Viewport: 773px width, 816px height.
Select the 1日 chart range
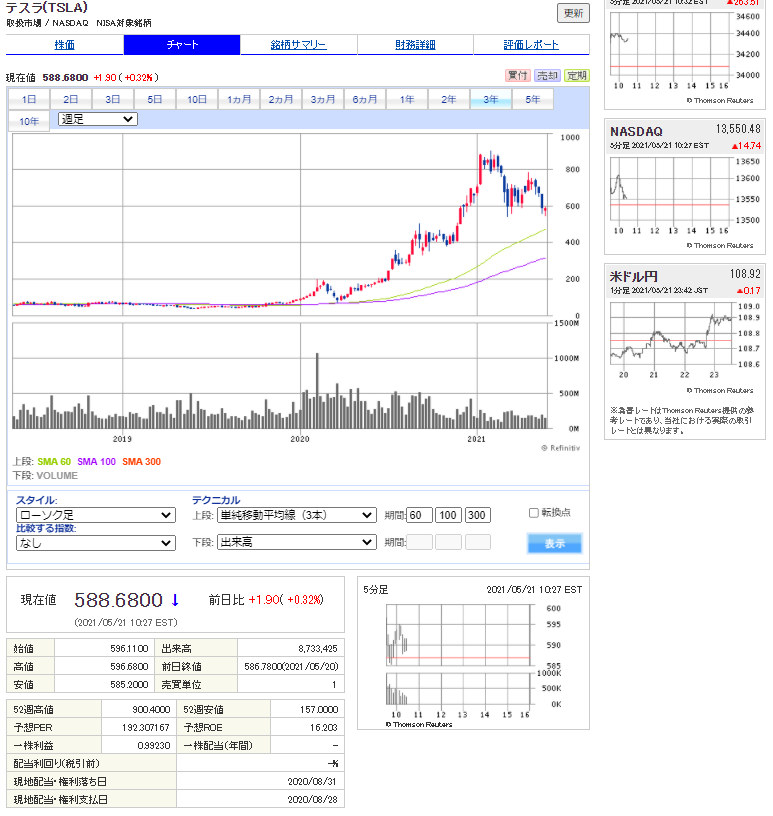[29, 99]
